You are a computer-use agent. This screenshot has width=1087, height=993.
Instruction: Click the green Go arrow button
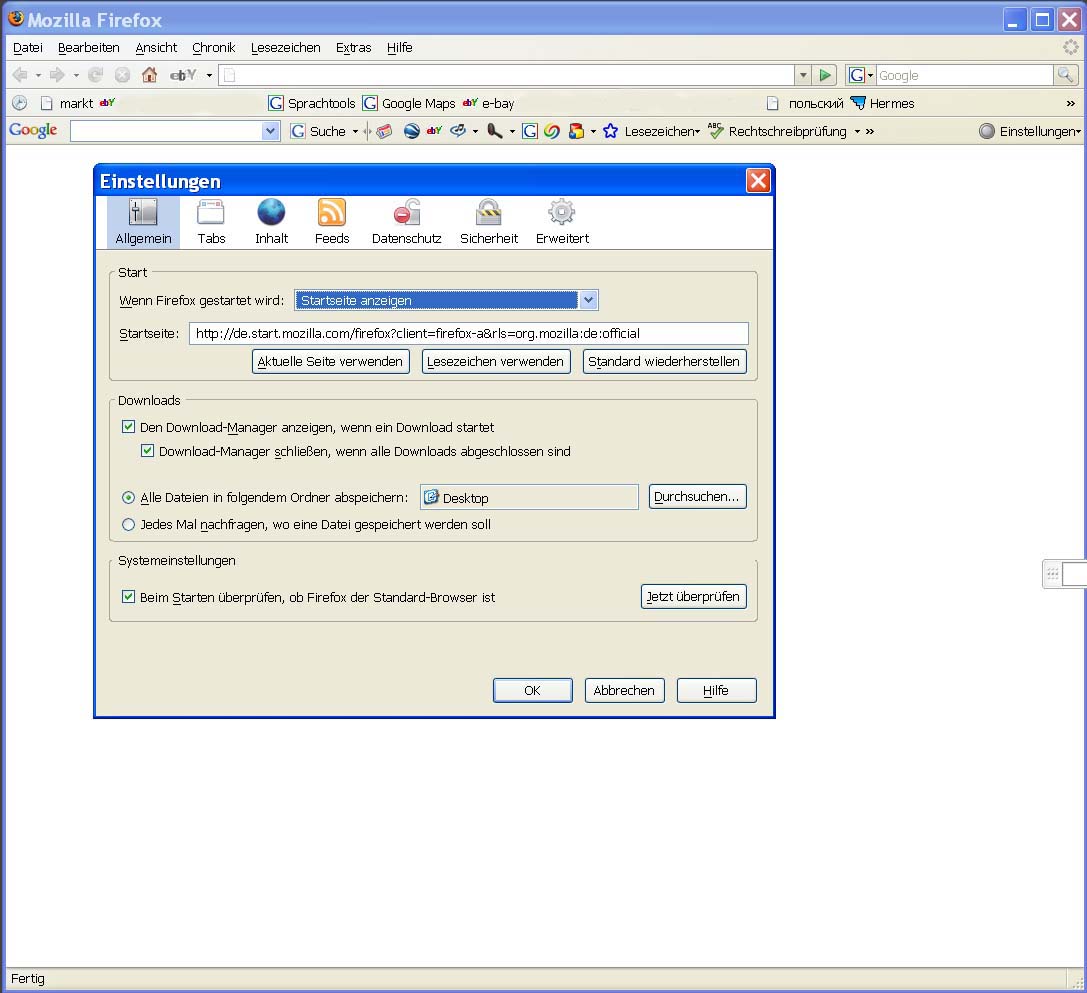pos(825,75)
